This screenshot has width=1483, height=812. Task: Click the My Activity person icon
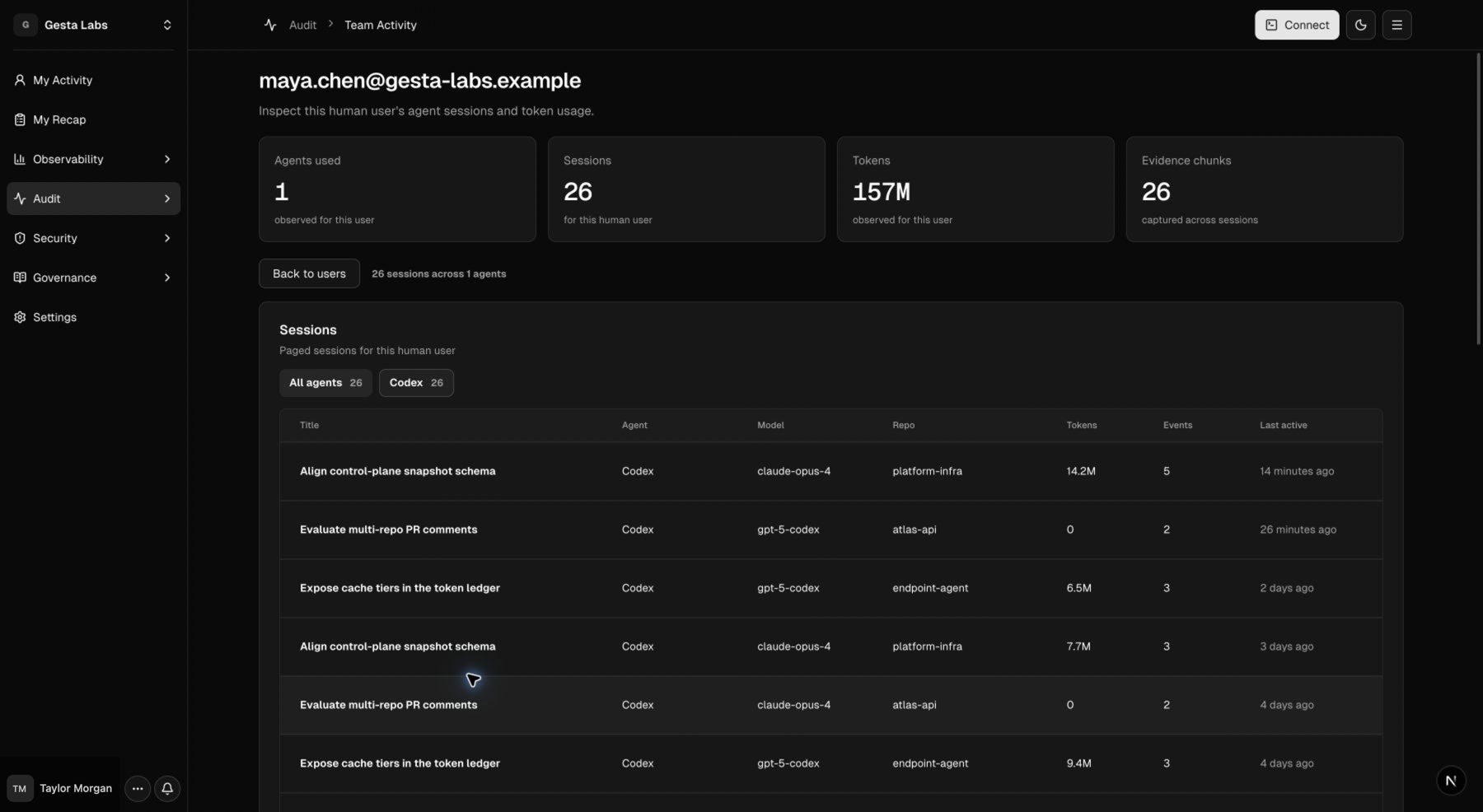click(20, 80)
